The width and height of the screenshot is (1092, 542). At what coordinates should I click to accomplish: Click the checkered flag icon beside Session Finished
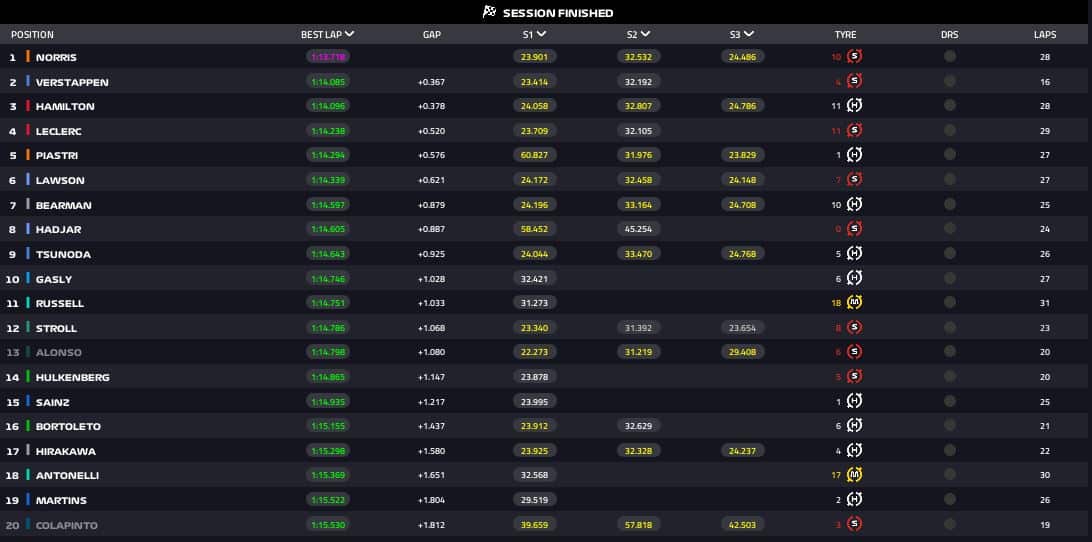[490, 12]
